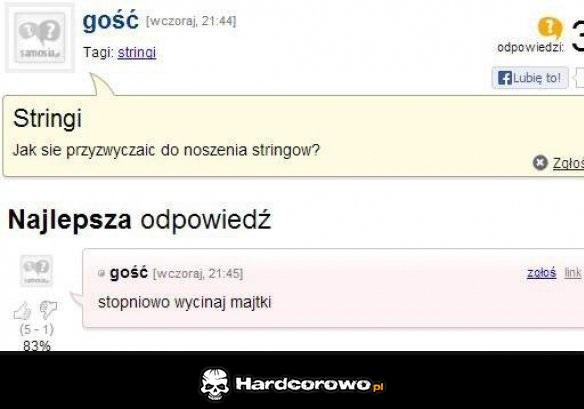Click the grey X report icon
The image size is (584, 409).
click(540, 162)
